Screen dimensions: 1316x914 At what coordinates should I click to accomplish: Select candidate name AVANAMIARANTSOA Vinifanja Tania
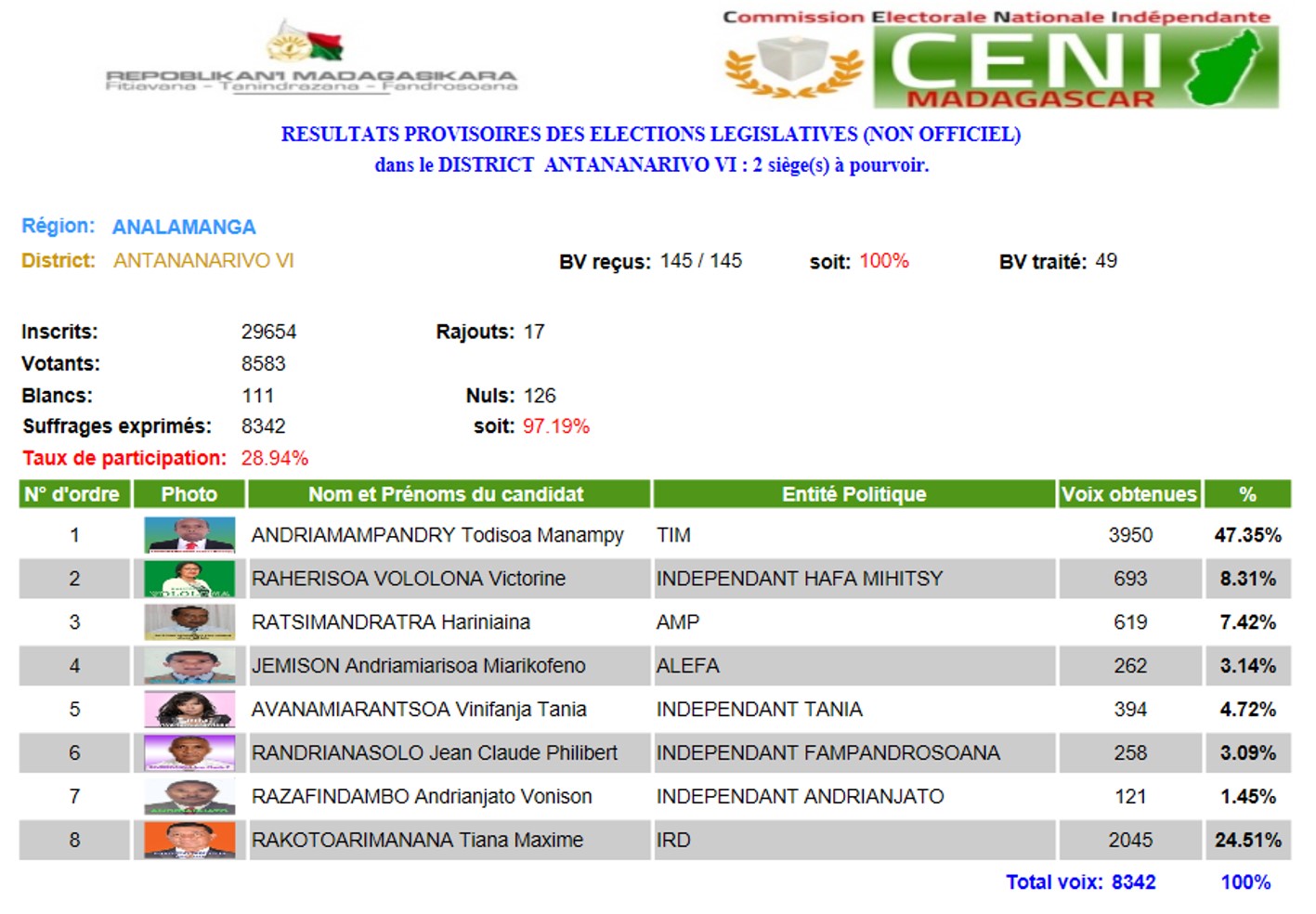point(419,710)
